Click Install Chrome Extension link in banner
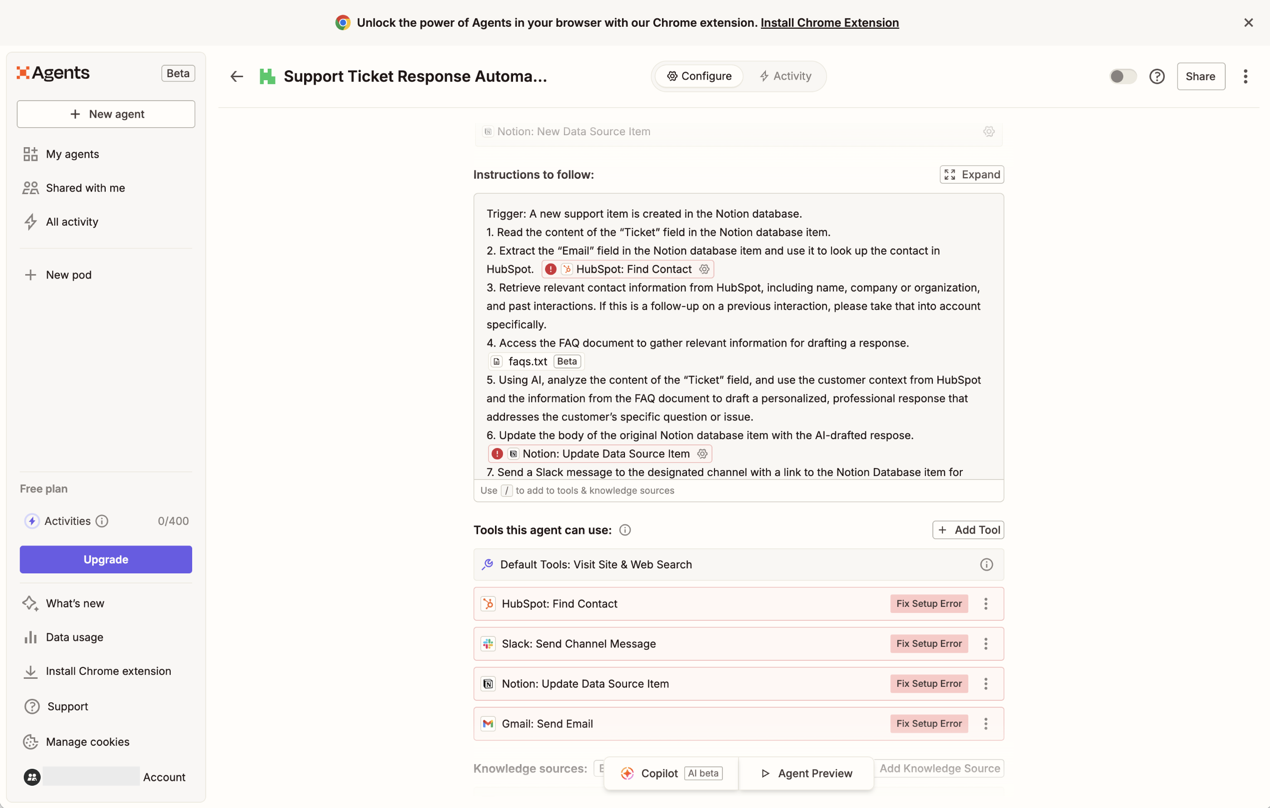This screenshot has width=1270, height=808. (x=829, y=22)
